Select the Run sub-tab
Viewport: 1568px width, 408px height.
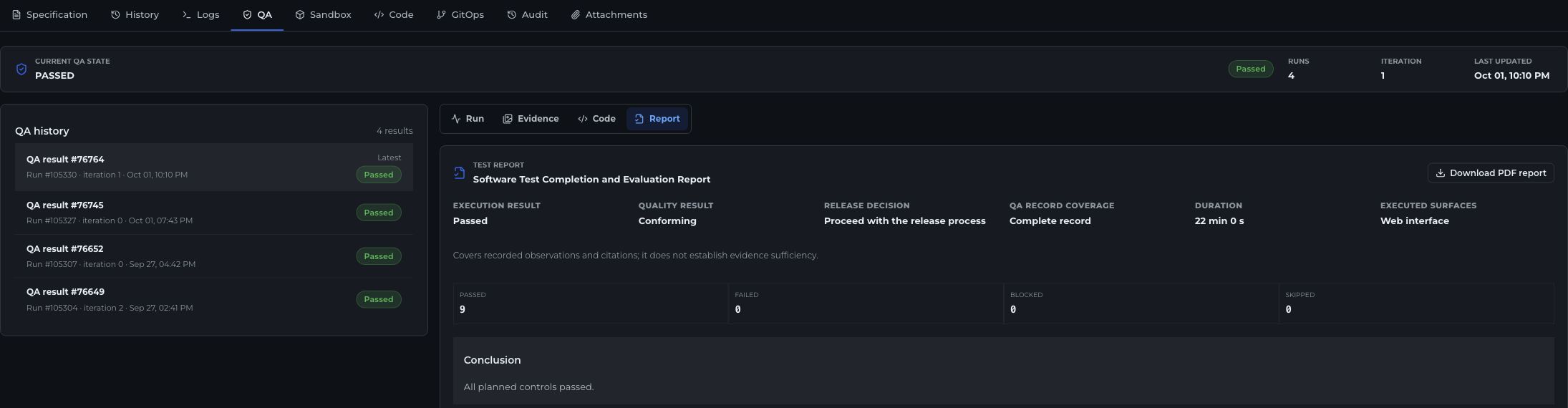[468, 119]
